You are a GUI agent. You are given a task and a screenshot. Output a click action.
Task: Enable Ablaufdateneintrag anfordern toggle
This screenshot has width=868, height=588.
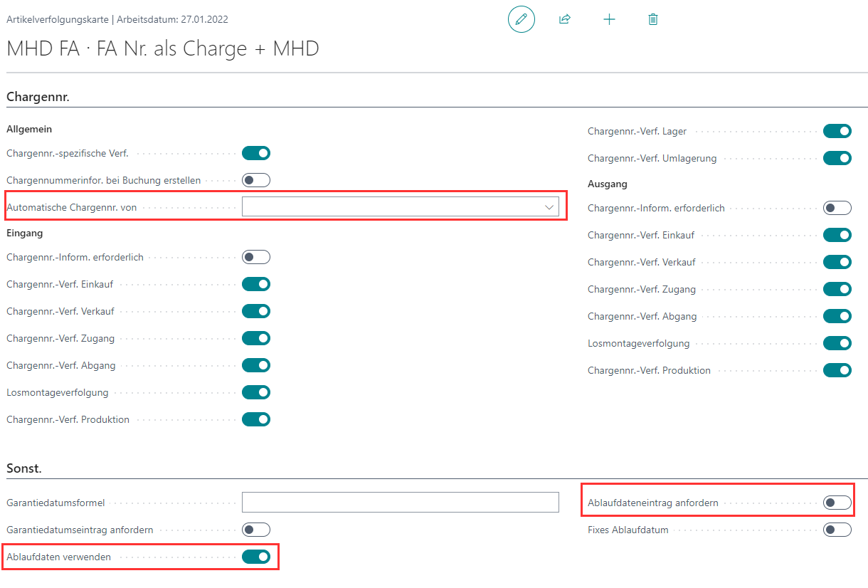[x=837, y=502]
